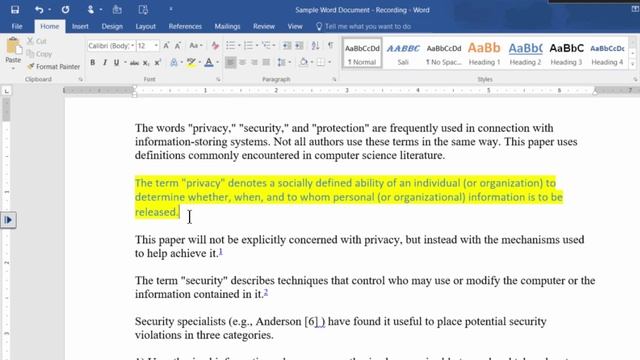Switch to the Design tab

point(112,27)
